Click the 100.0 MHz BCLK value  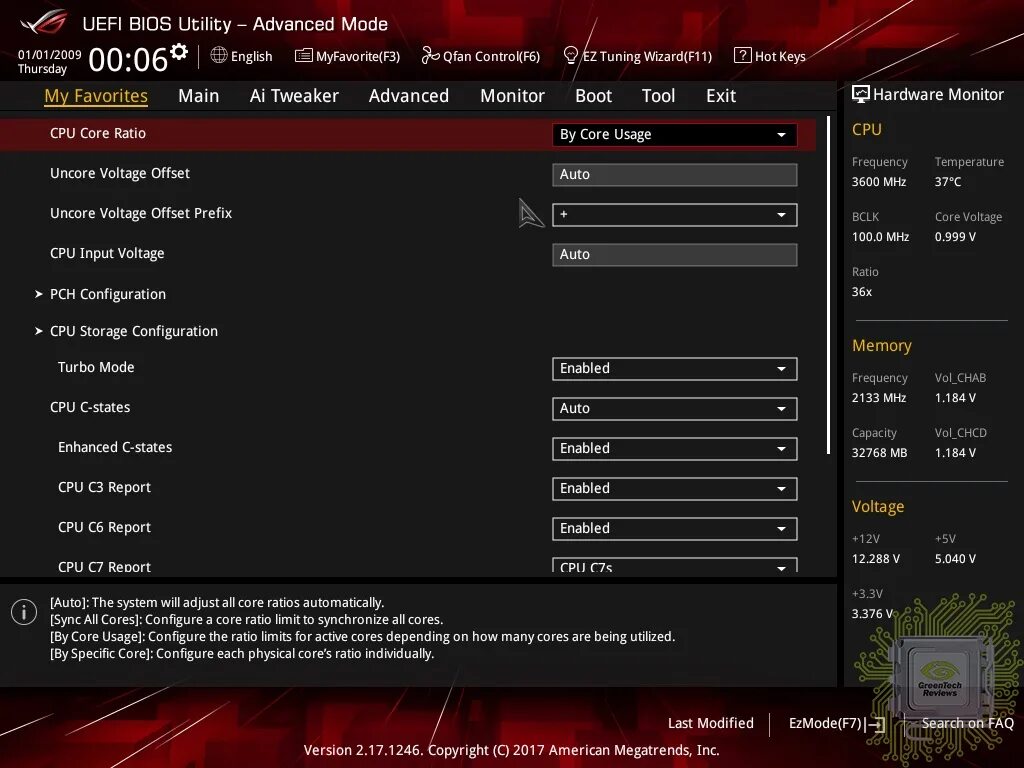click(x=880, y=237)
